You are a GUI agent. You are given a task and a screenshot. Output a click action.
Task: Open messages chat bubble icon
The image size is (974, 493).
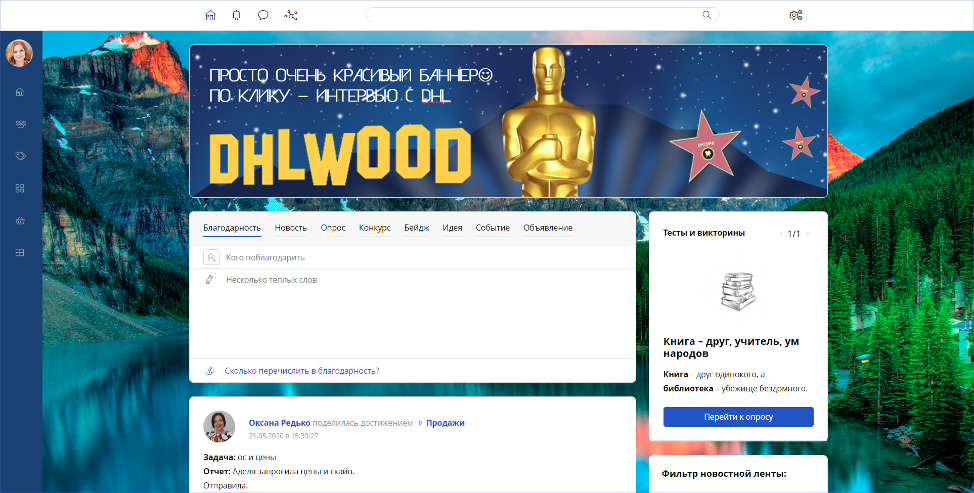pos(263,15)
